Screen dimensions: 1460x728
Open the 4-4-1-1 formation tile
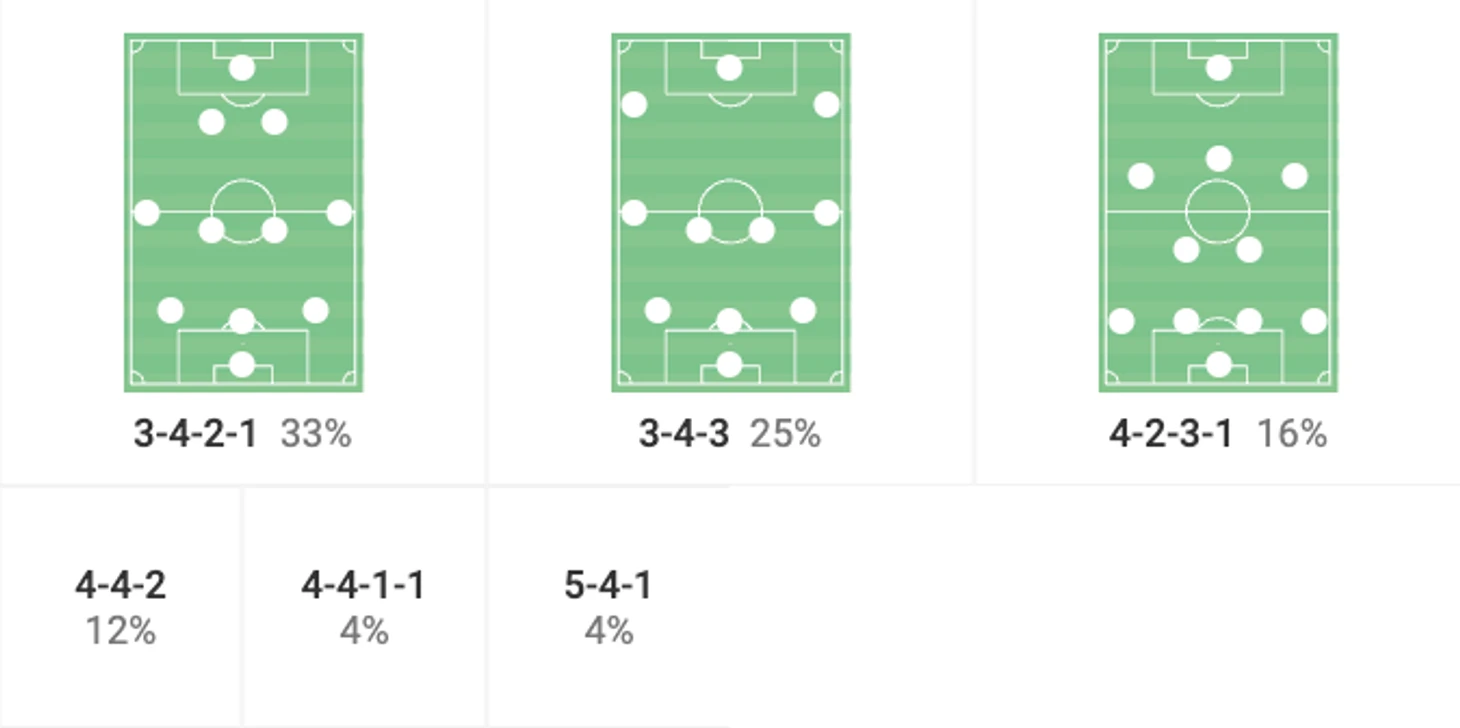pyautogui.click(x=364, y=606)
